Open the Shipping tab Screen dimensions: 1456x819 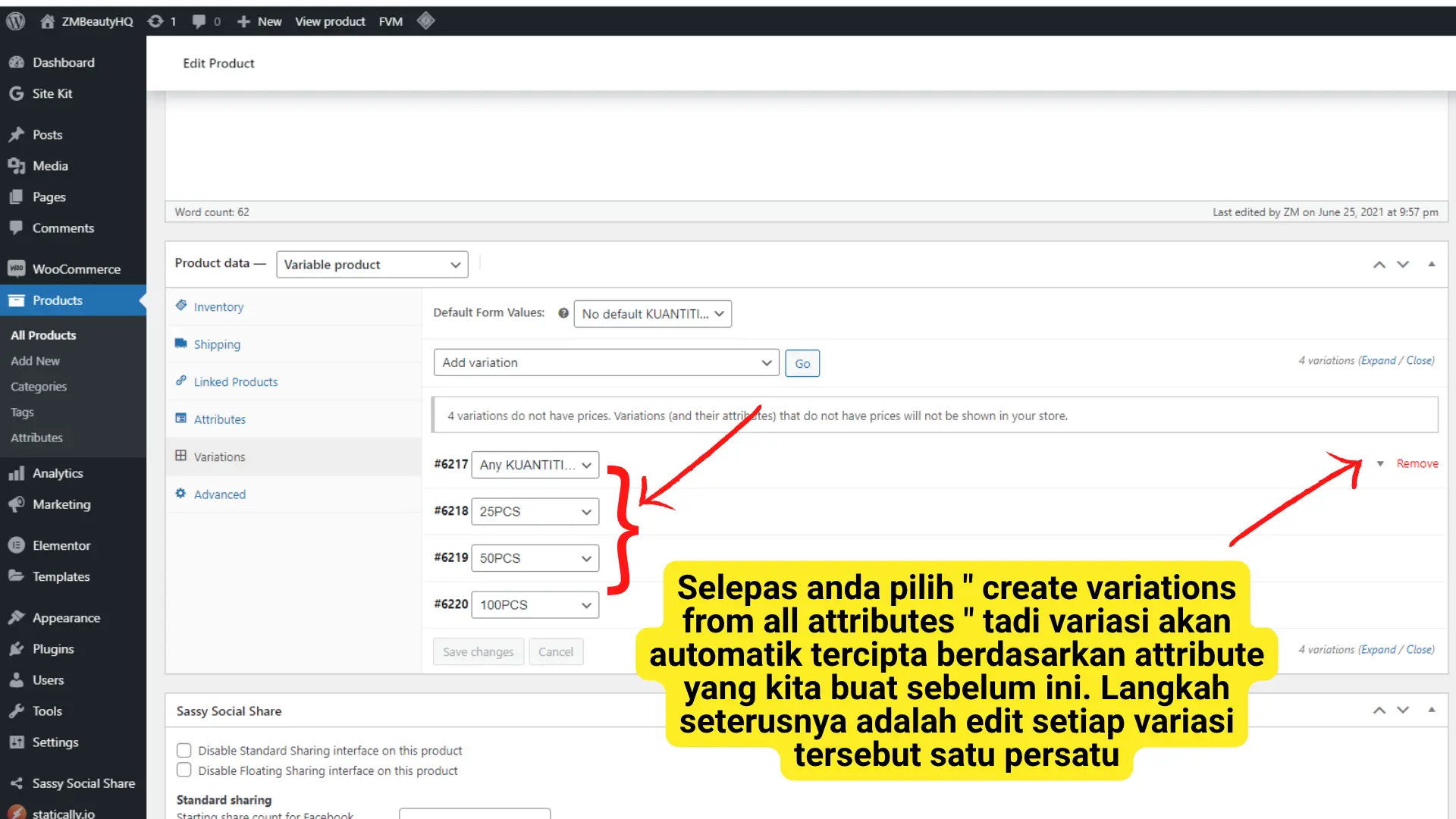pyautogui.click(x=217, y=344)
